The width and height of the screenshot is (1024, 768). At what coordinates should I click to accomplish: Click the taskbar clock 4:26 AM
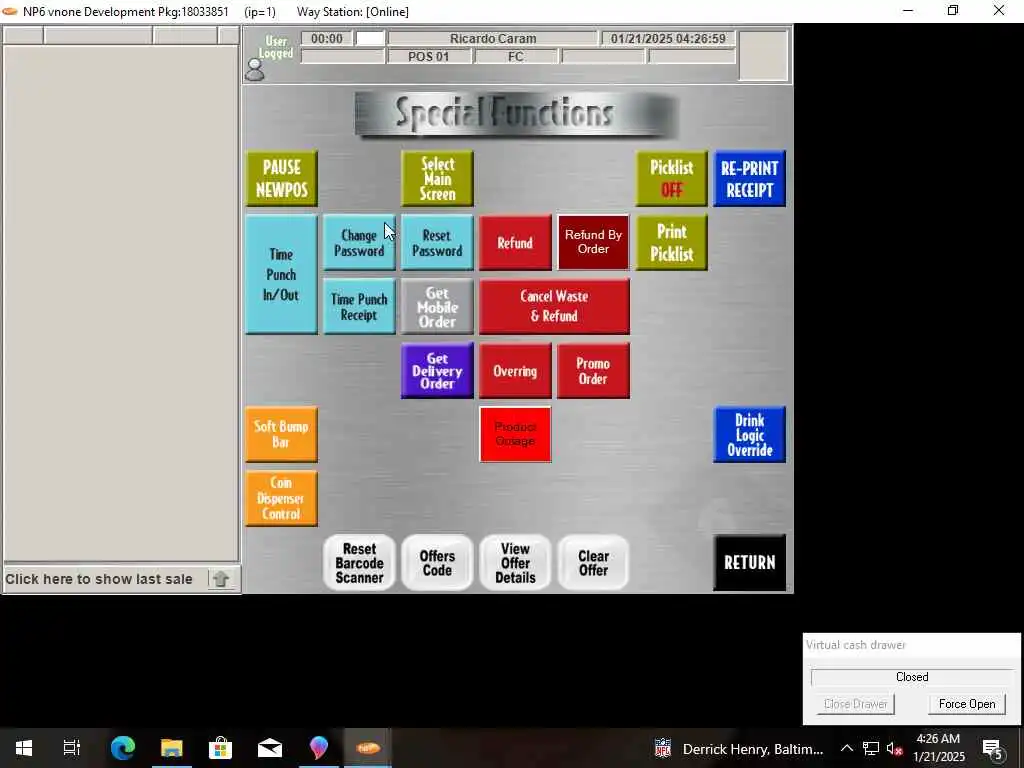point(938,748)
